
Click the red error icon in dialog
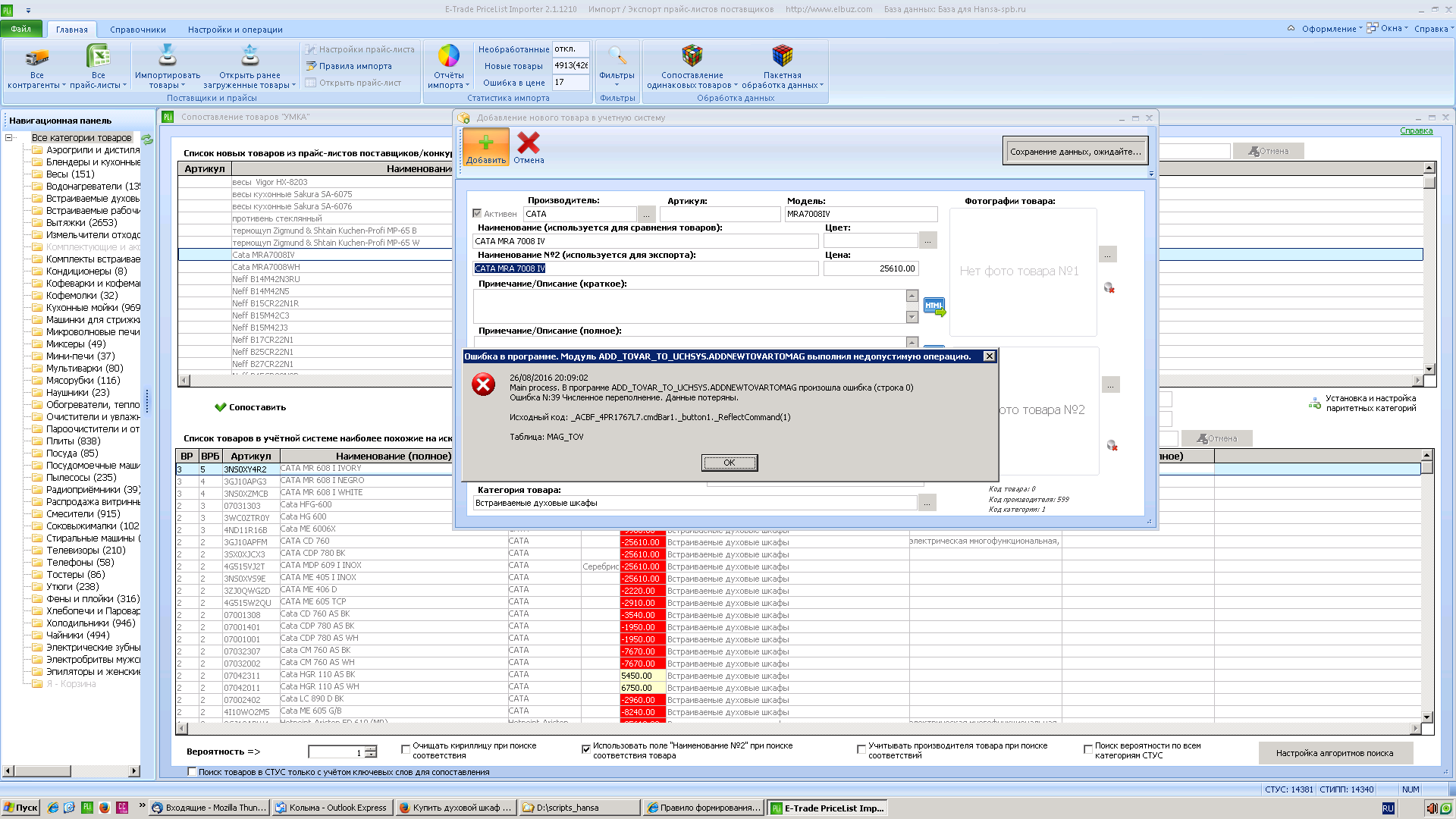483,384
